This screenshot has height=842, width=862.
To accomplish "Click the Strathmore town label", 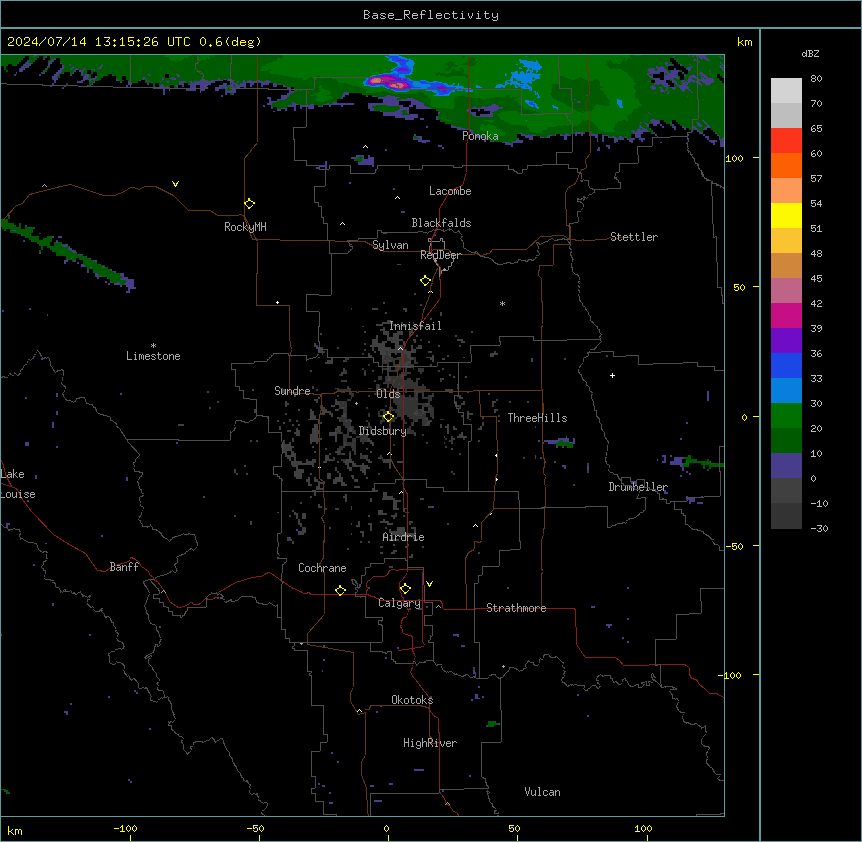I will (516, 608).
